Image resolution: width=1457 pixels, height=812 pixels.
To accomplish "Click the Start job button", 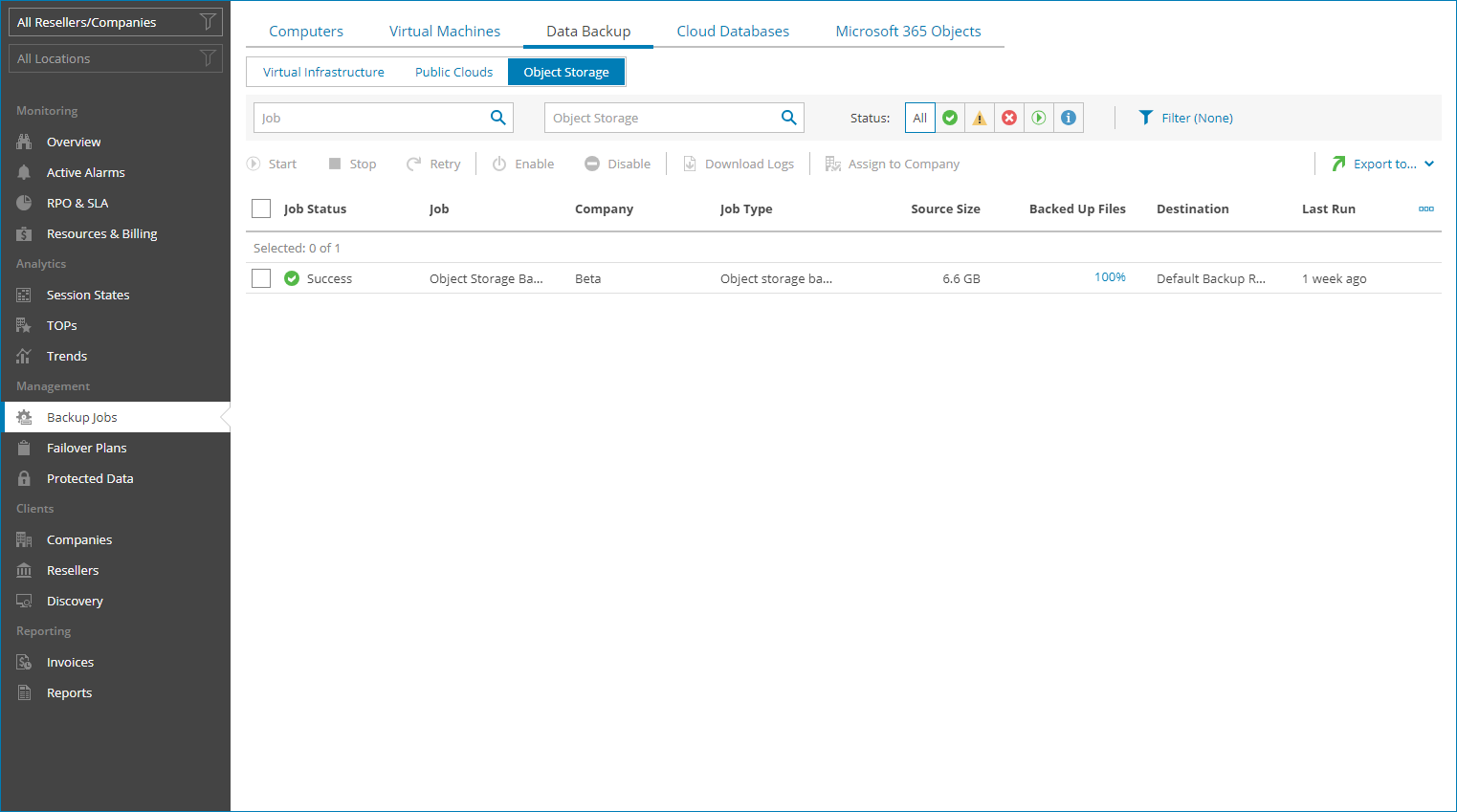I will tap(272, 164).
